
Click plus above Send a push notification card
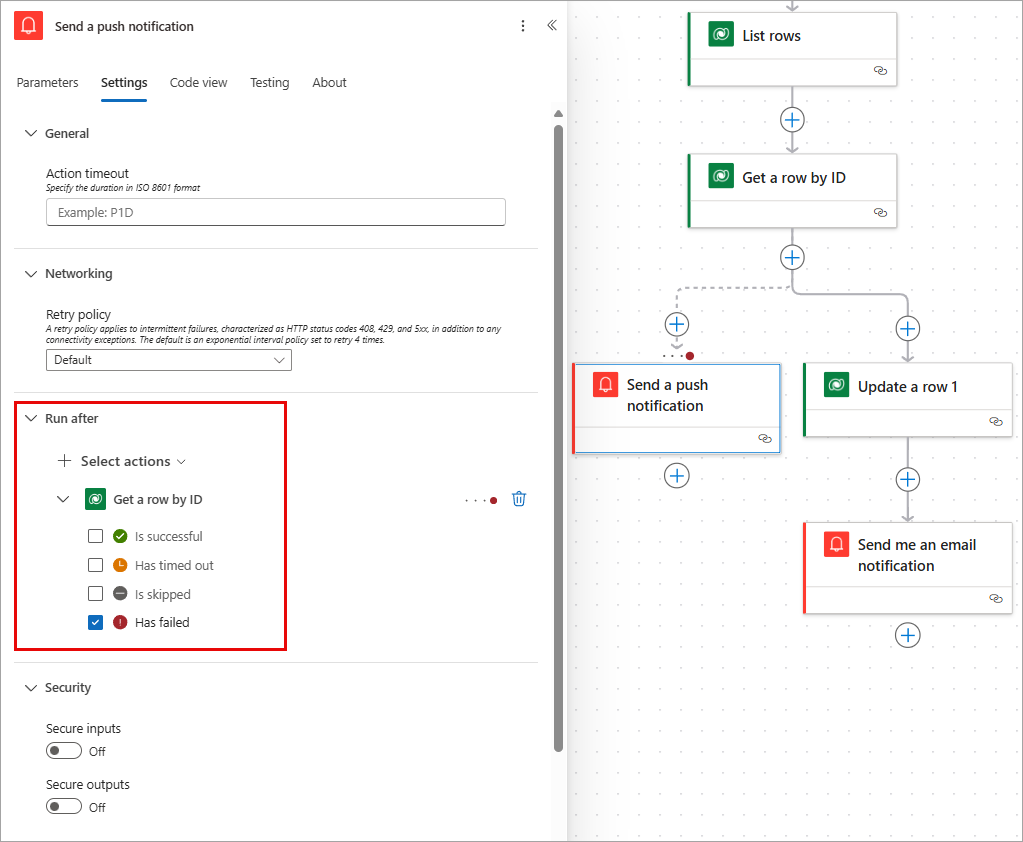(677, 324)
